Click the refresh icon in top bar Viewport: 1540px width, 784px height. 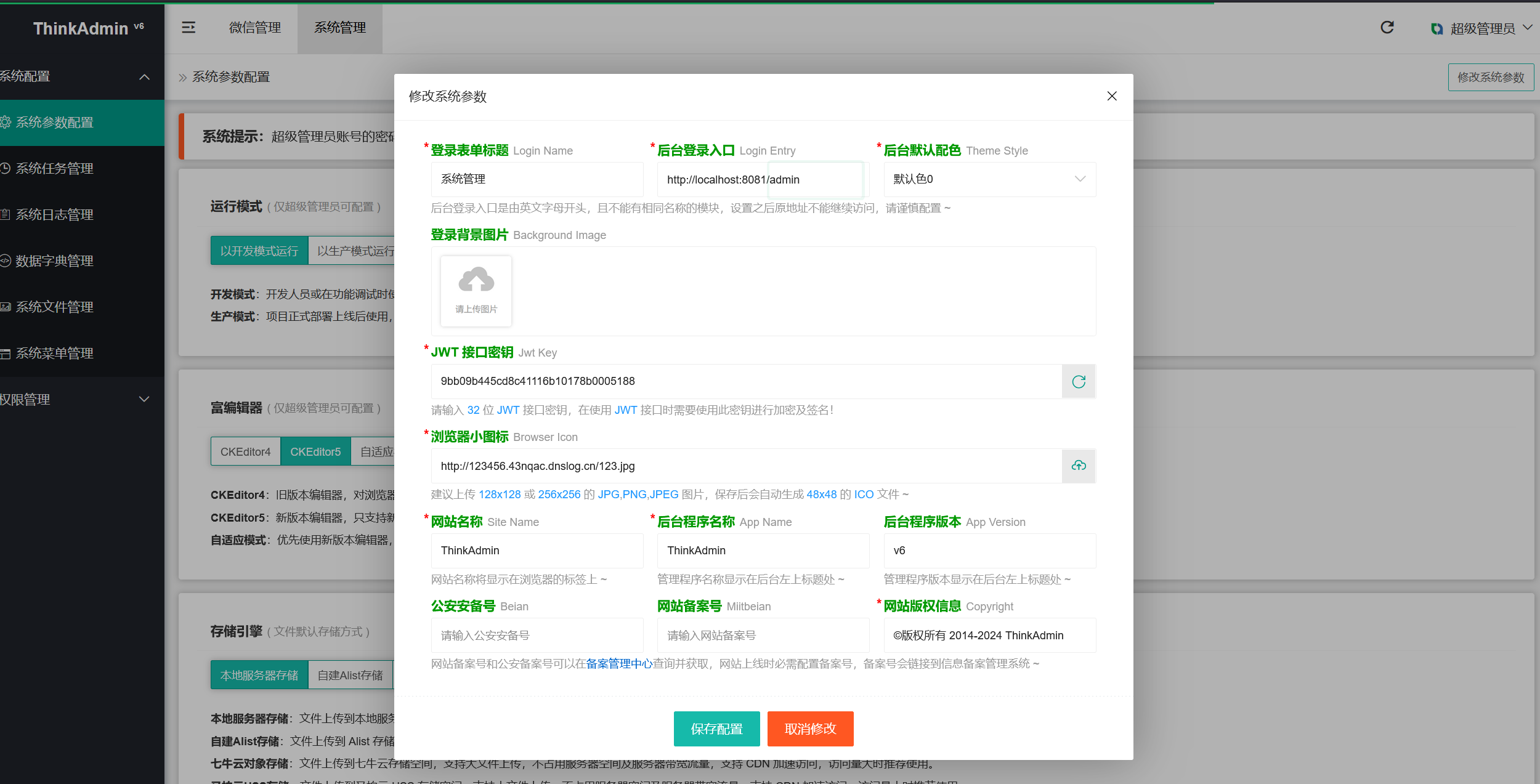(x=1387, y=28)
